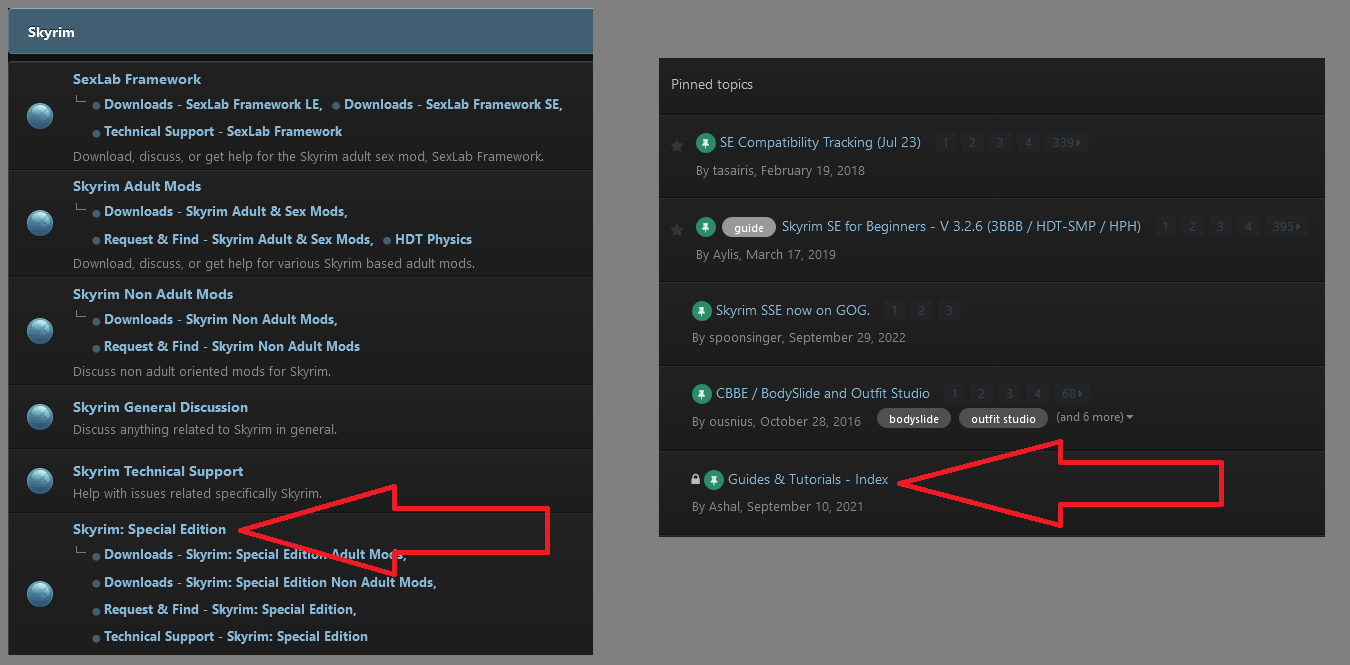Click the star icon beside SE Compatibility Tracking
This screenshot has width=1350, height=665.
coord(677,145)
